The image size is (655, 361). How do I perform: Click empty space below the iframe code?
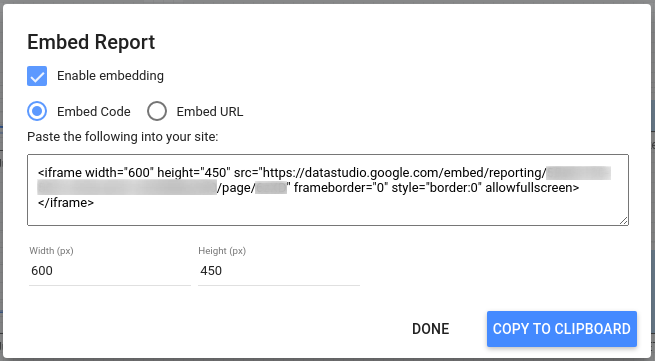click(x=328, y=216)
